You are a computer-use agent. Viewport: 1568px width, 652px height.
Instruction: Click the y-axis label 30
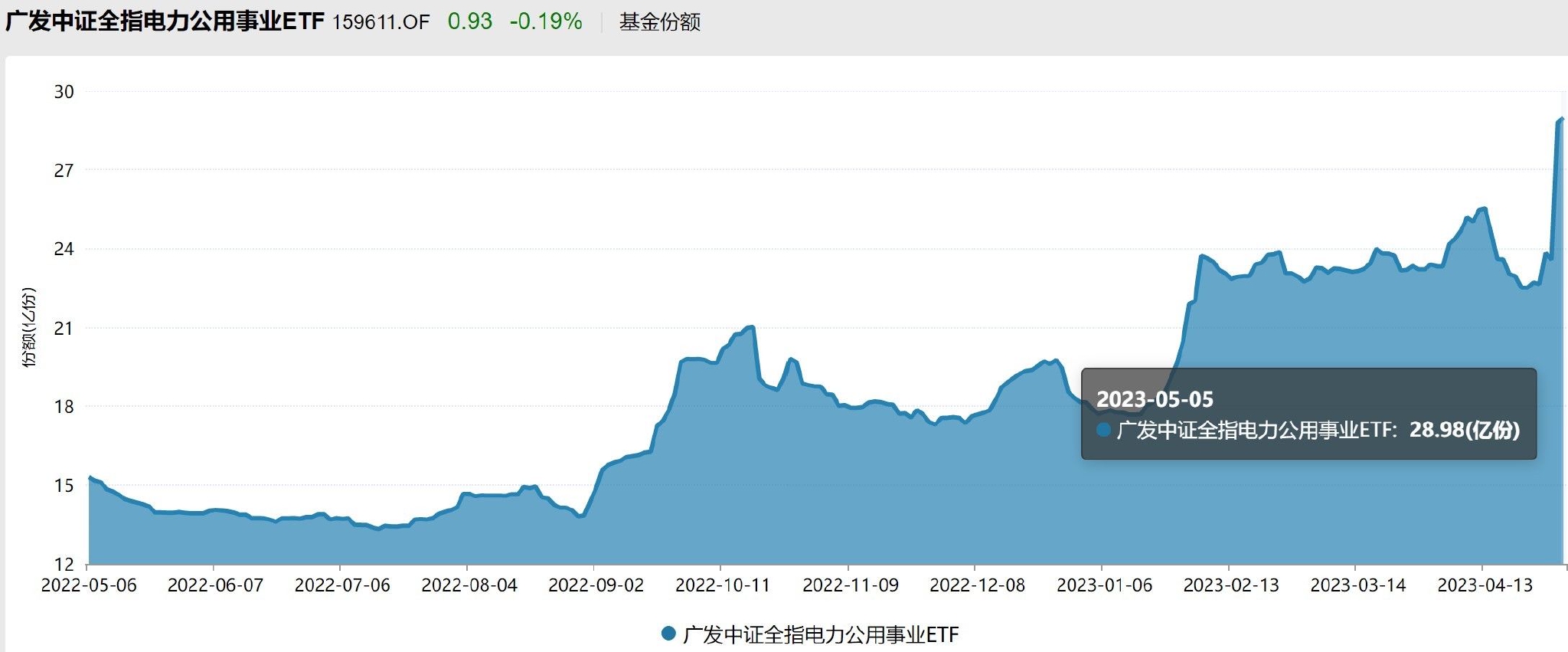point(64,92)
